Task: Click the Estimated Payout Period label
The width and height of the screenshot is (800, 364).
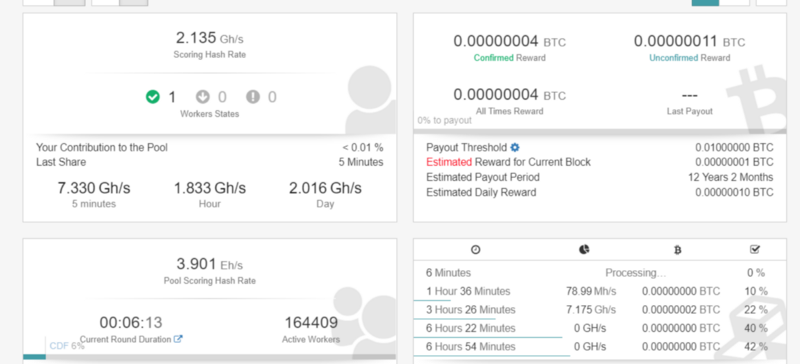Action: (x=483, y=177)
